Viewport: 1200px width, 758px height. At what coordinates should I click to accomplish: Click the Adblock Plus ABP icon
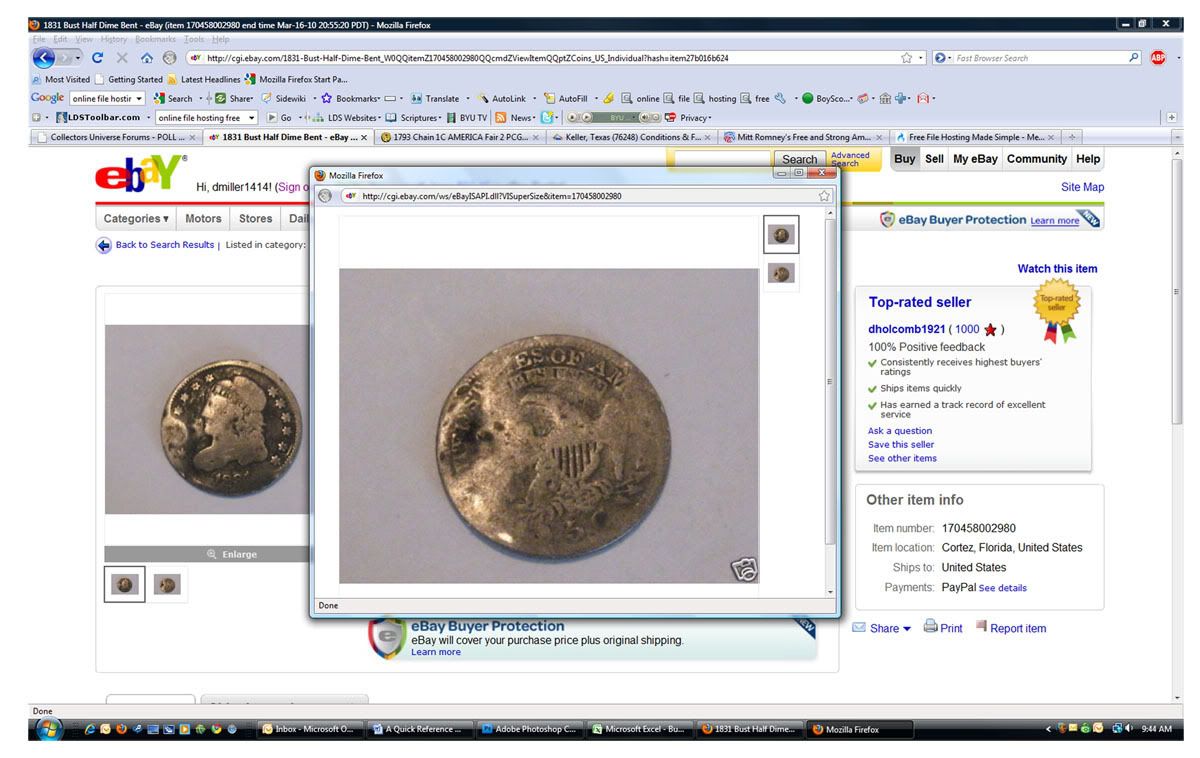click(1158, 58)
